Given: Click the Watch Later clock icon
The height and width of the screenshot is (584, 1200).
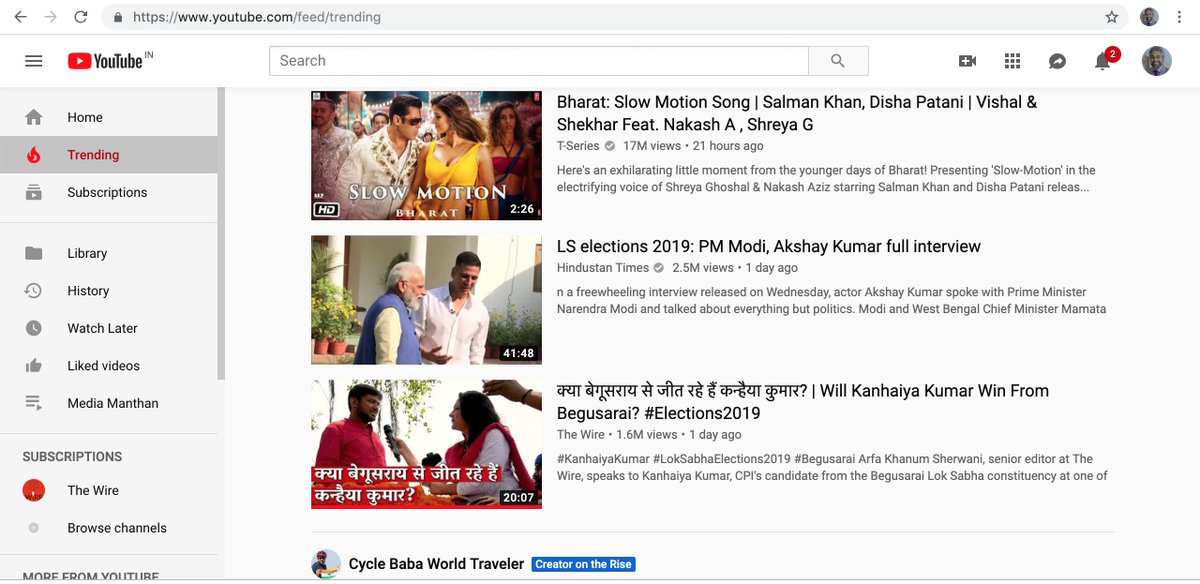Looking at the screenshot, I should 34,328.
